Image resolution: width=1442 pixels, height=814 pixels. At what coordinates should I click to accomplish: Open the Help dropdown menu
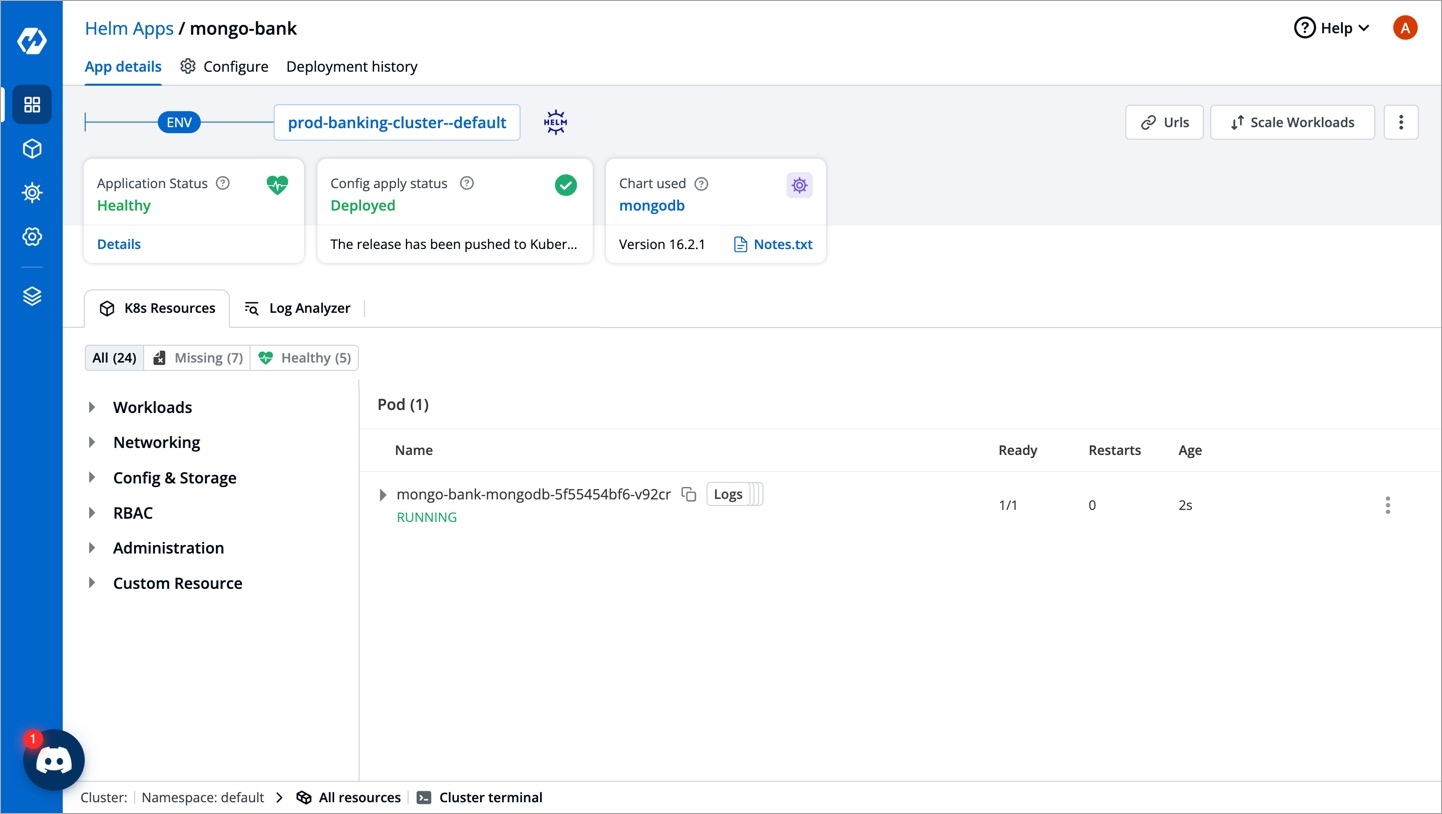click(1331, 28)
